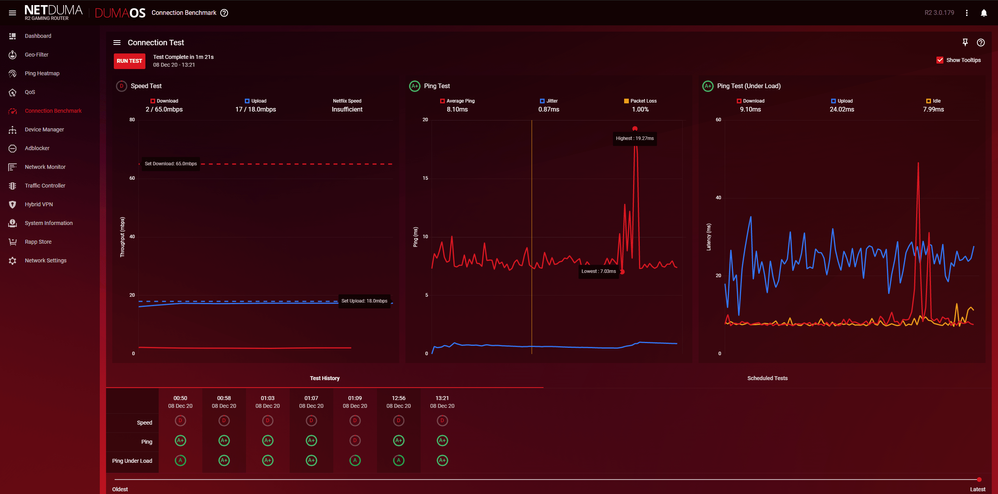Viewport: 998px width, 494px height.
Task: Switch to the Scheduled Tests tab
Action: (x=767, y=378)
